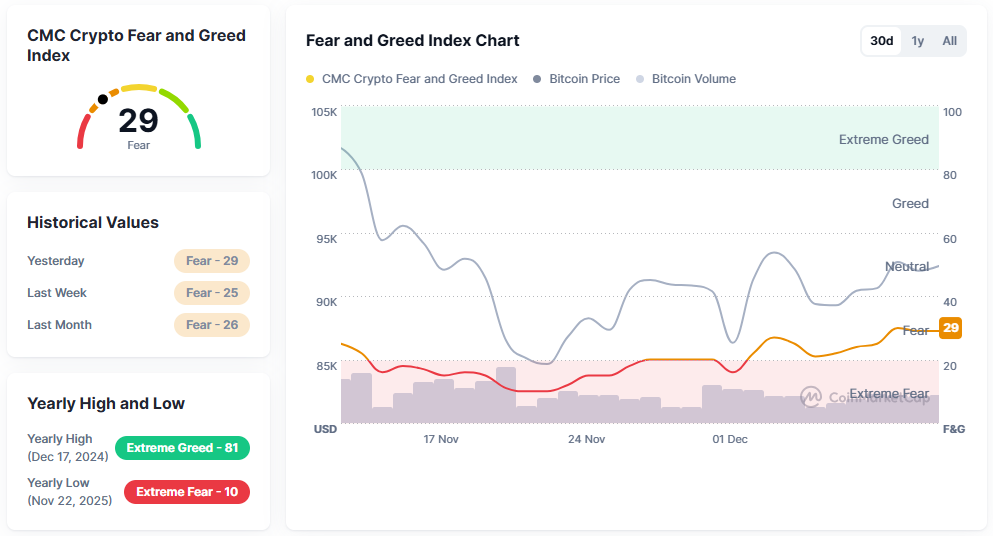Click the Yesterday Fear - 29 badge
The image size is (993, 536).
coord(211,261)
